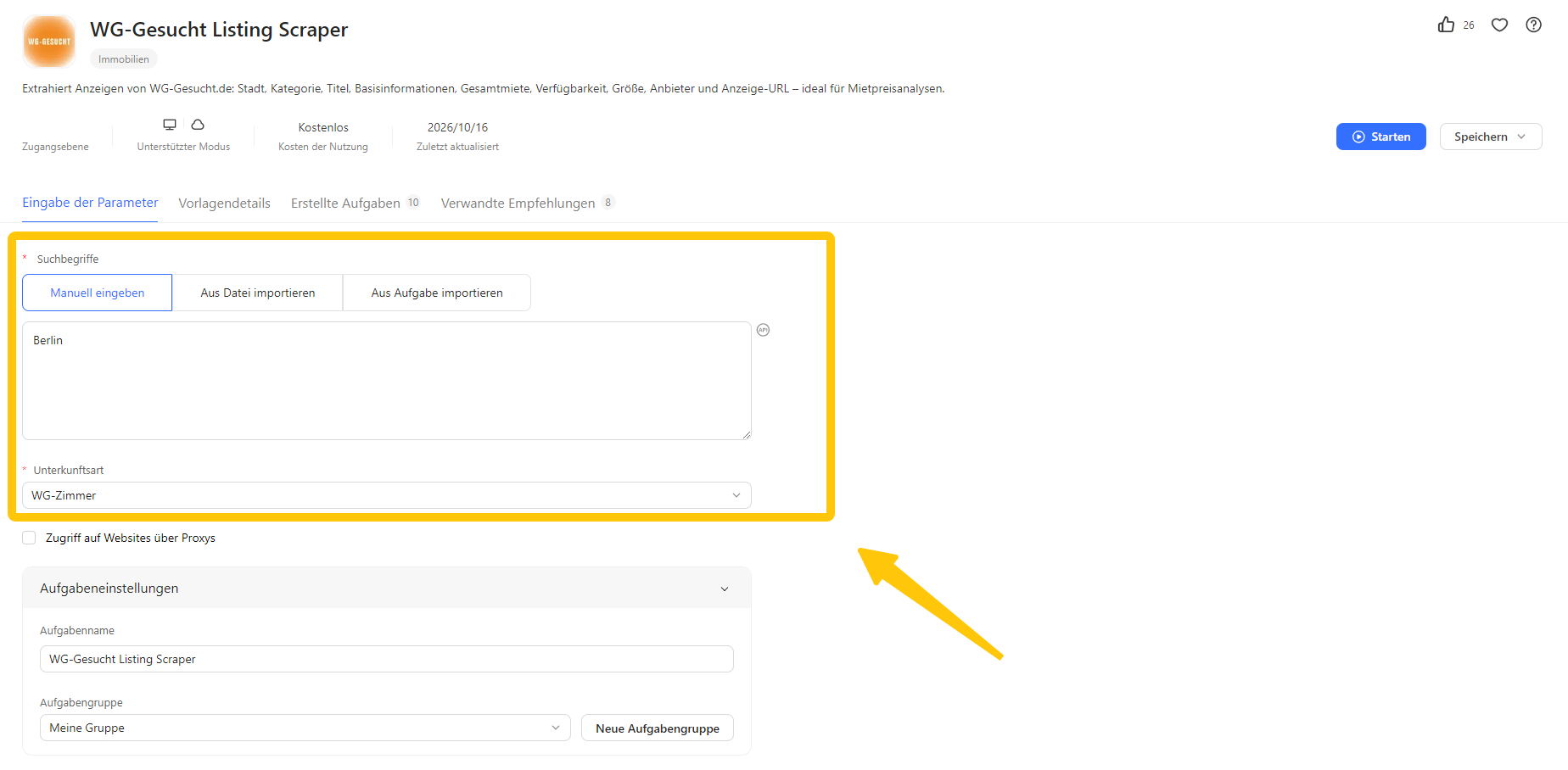Click the desktop mode monitor icon
The height and width of the screenshot is (770, 1568).
click(170, 125)
